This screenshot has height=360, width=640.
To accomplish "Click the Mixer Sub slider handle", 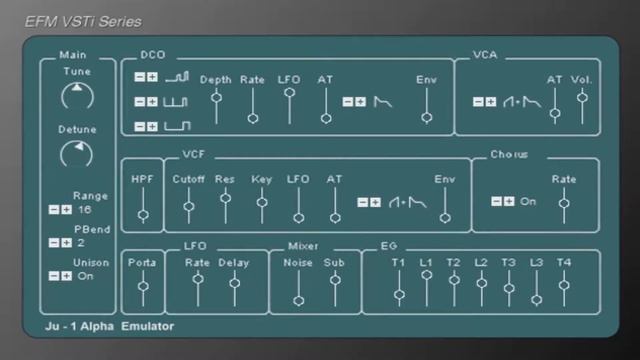I will point(335,280).
